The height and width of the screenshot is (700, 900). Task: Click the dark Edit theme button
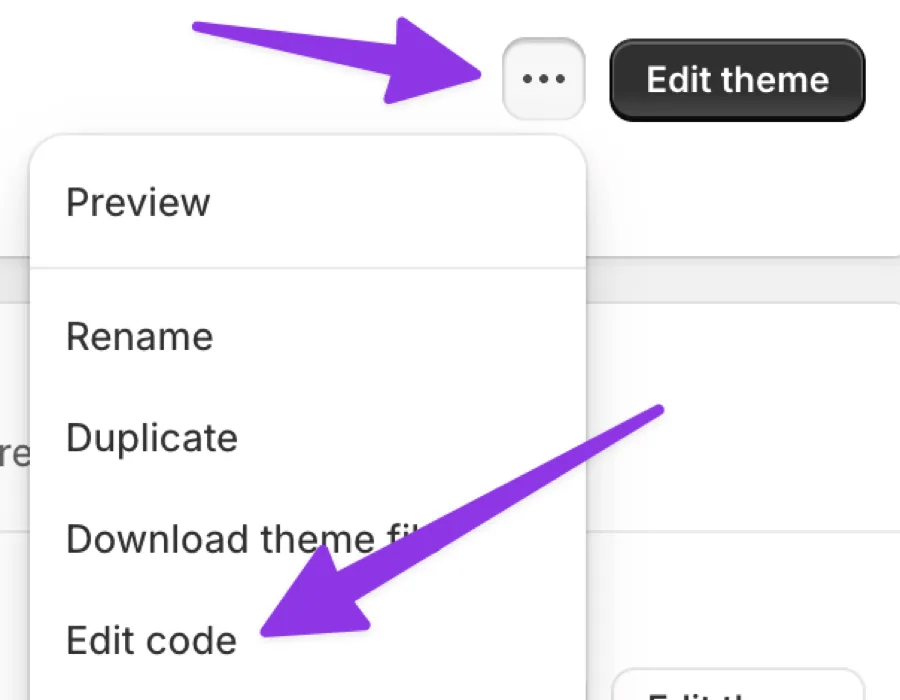737,80
